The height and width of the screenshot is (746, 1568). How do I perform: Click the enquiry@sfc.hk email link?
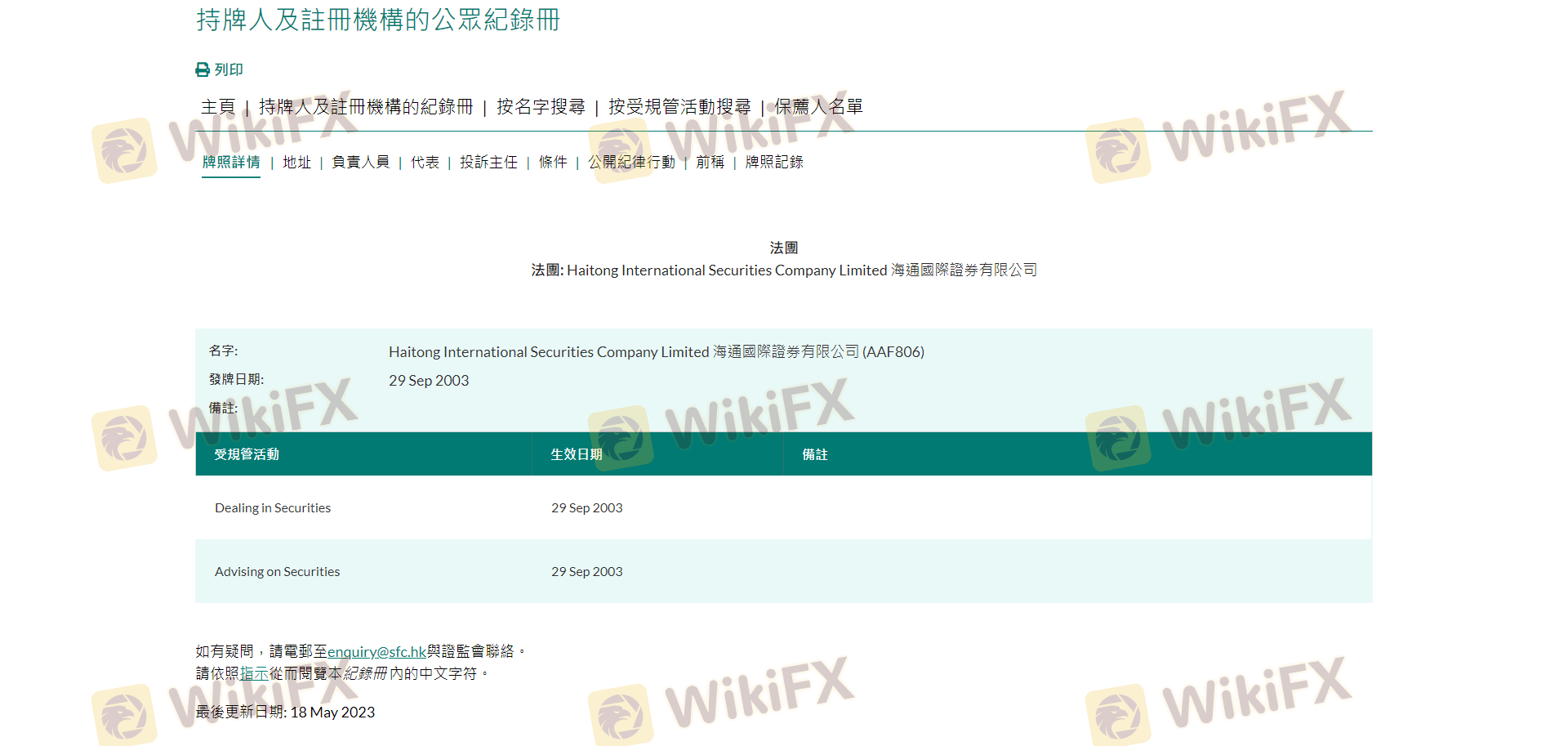(376, 652)
